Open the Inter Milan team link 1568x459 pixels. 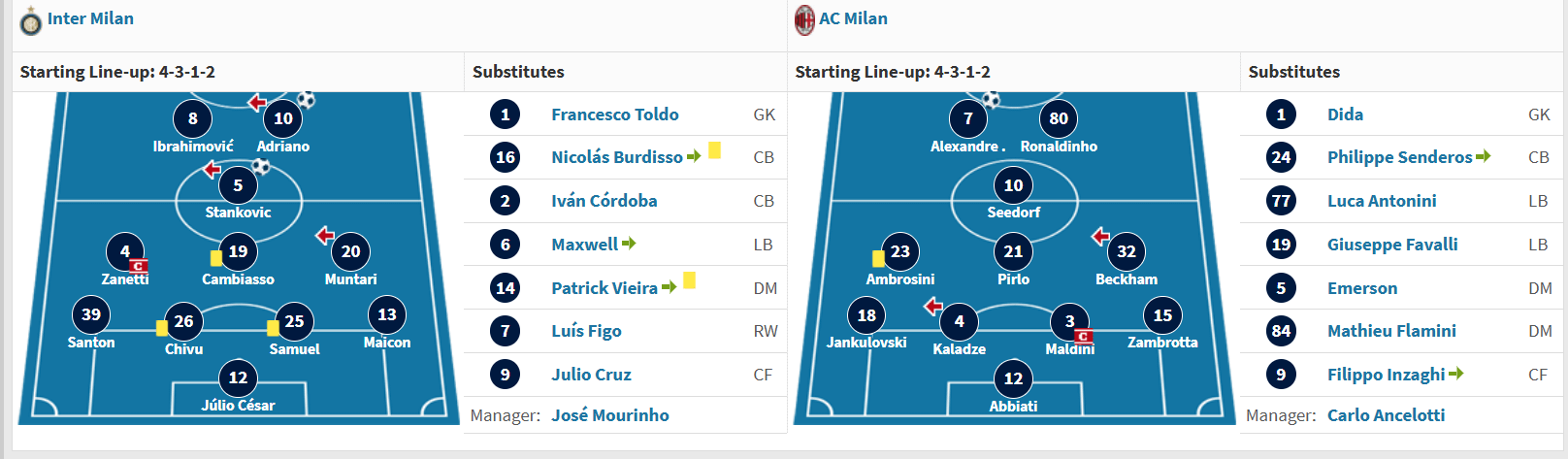(x=90, y=18)
